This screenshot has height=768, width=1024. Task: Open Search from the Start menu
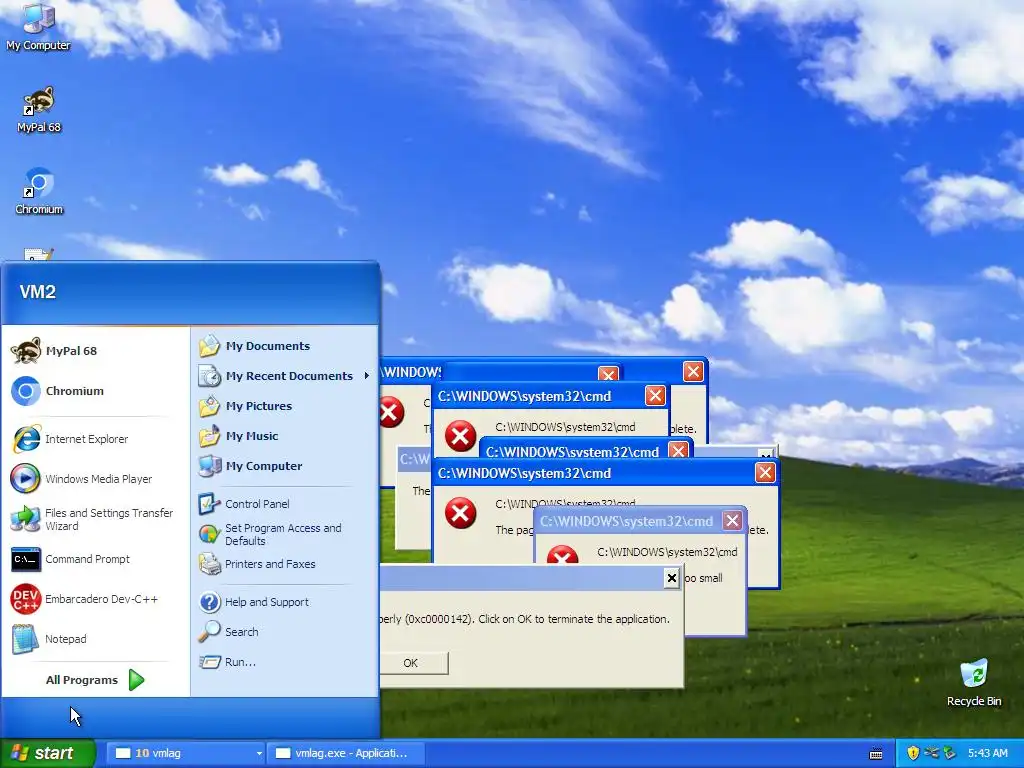pos(284,632)
